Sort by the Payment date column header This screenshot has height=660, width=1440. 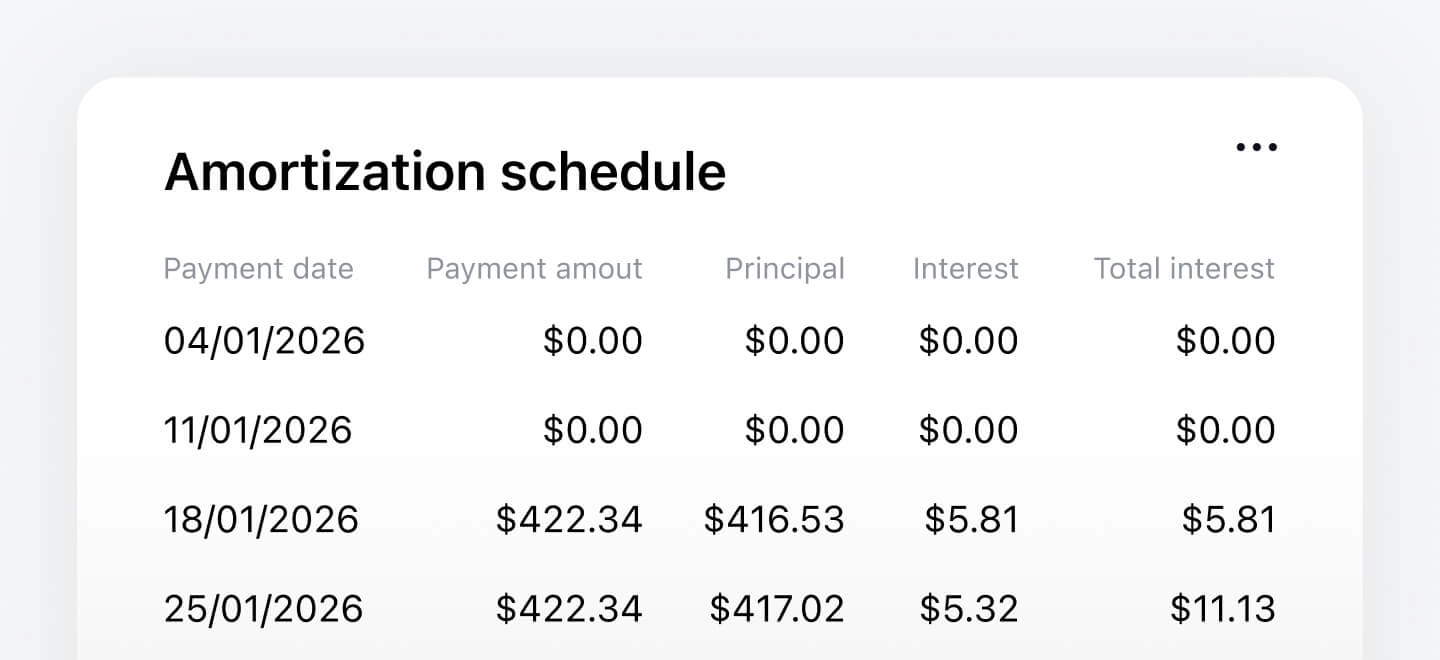coord(258,268)
